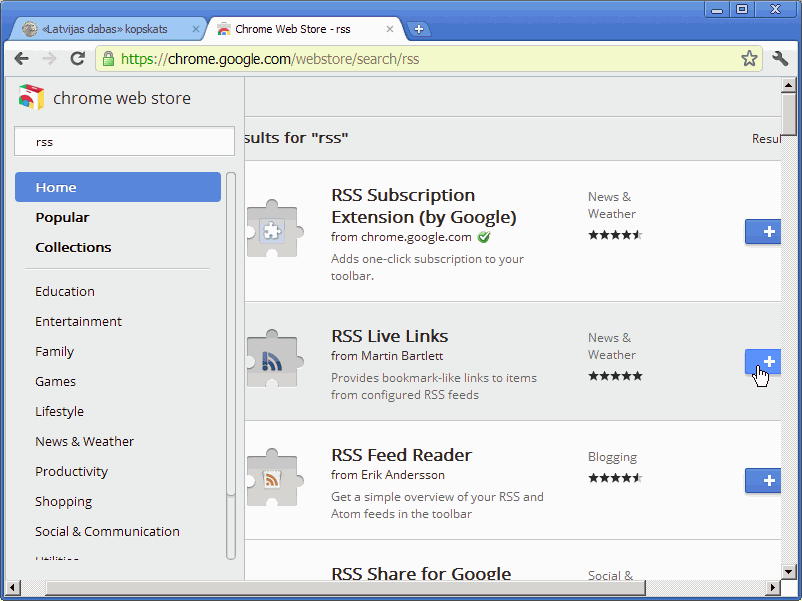Click RSS Subscription Extension star rating

(x=615, y=235)
